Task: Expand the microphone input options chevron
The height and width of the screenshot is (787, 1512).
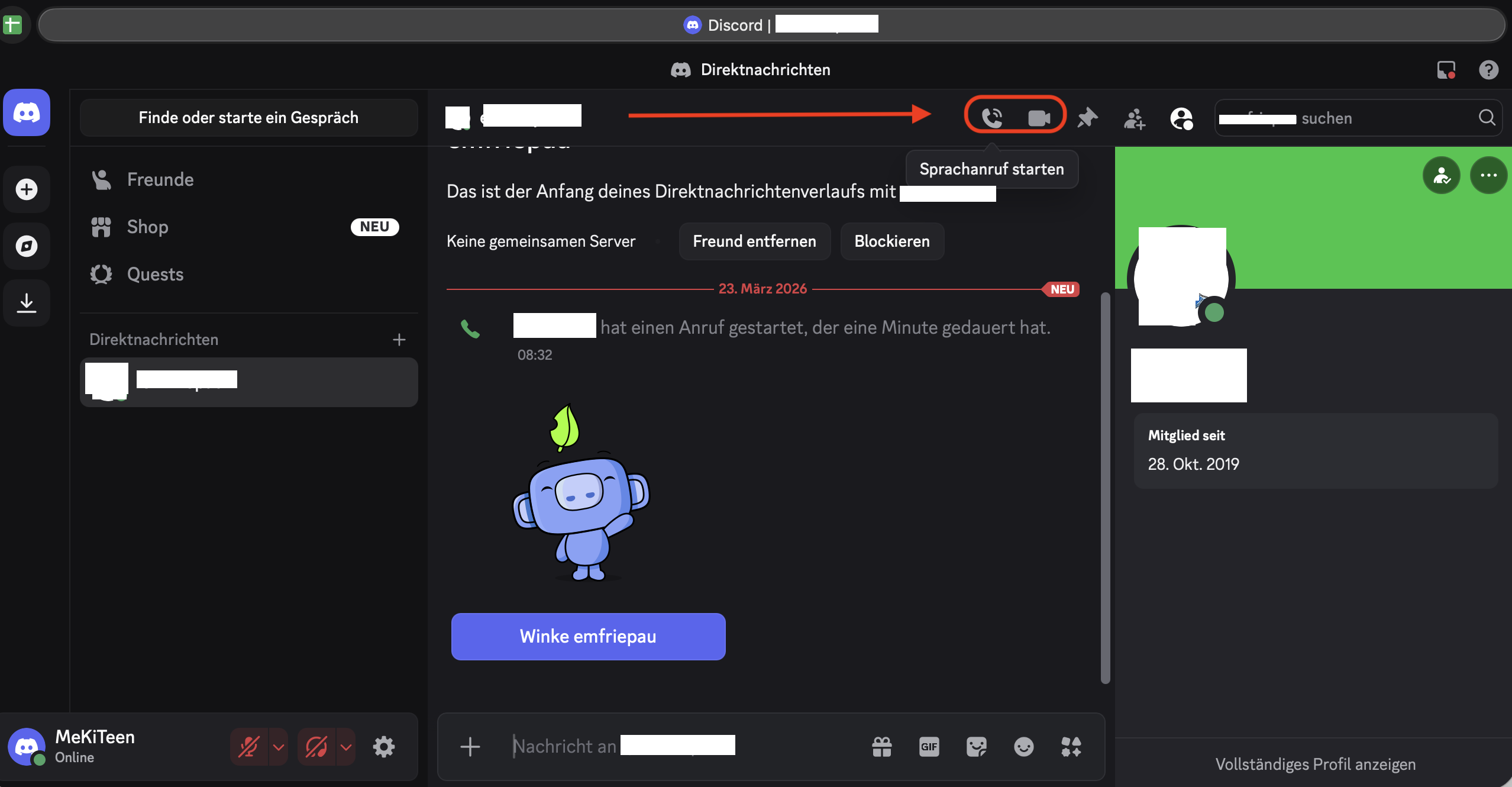Action: 279,747
